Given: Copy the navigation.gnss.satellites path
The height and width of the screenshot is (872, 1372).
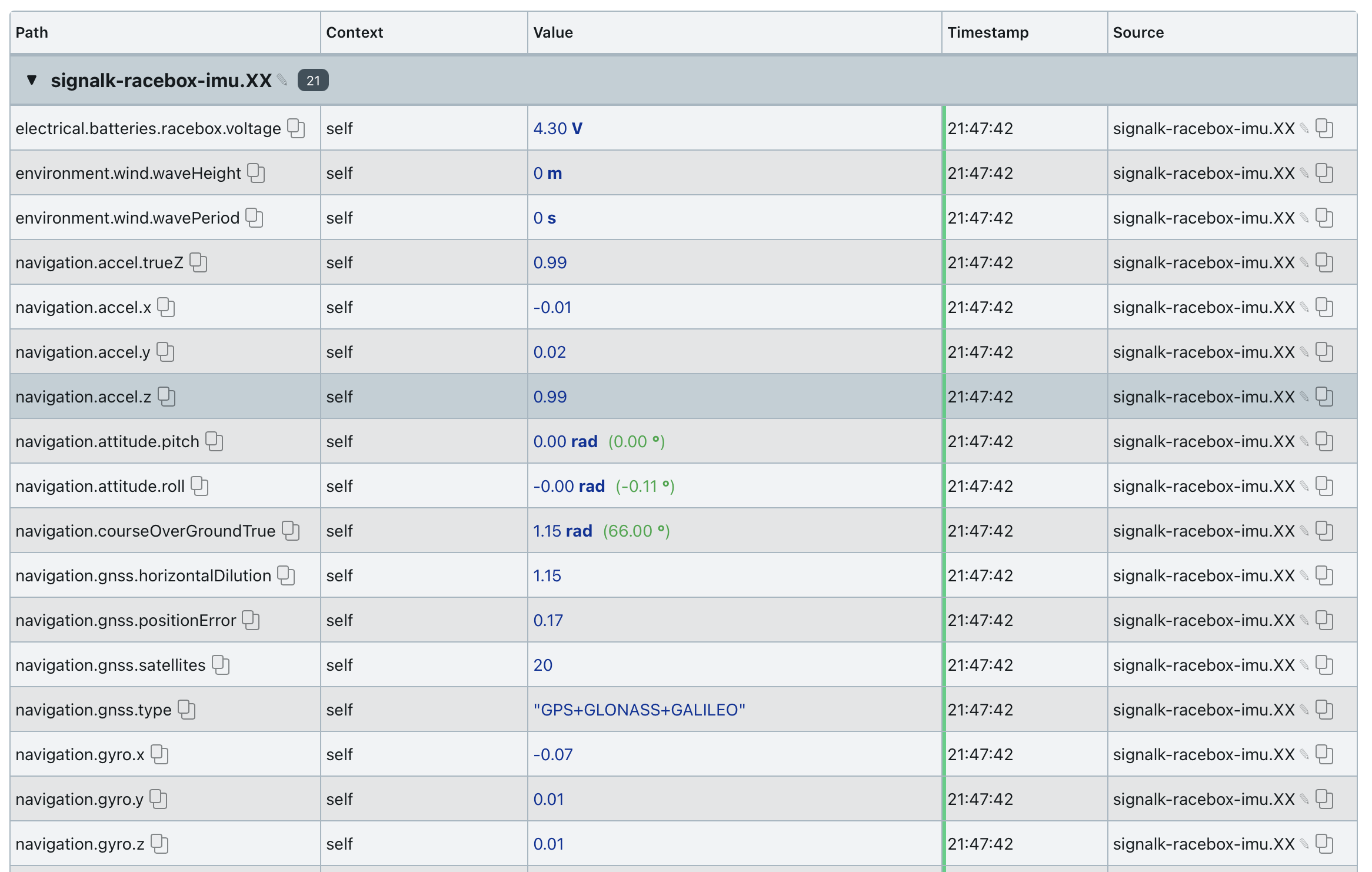Looking at the screenshot, I should pyautogui.click(x=221, y=665).
